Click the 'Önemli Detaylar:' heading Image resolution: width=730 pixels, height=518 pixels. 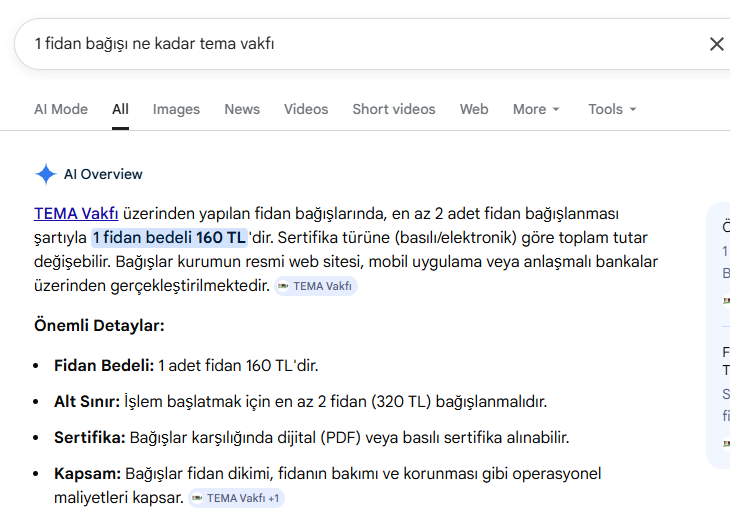pos(99,325)
